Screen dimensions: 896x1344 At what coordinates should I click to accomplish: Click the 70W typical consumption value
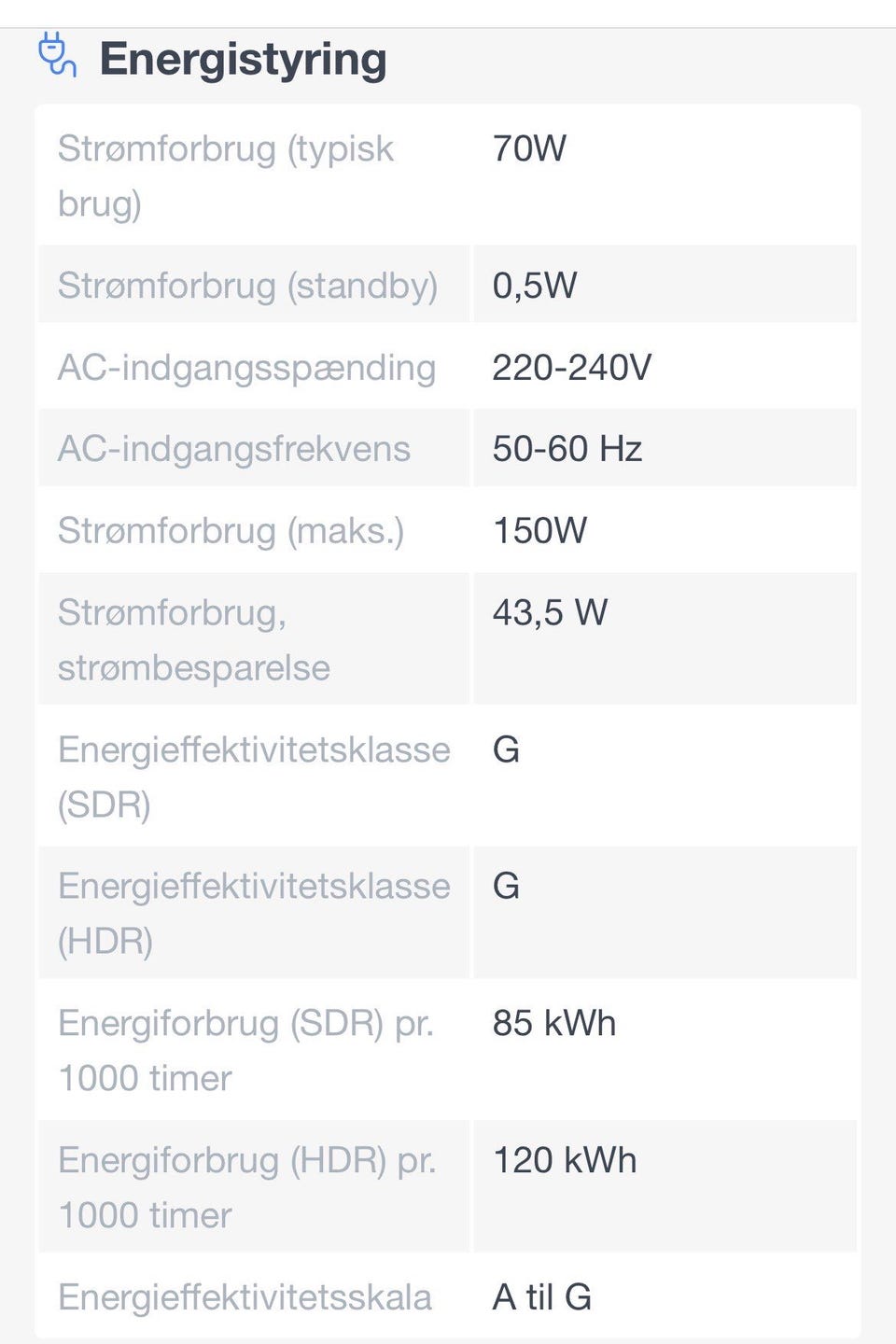point(529,148)
